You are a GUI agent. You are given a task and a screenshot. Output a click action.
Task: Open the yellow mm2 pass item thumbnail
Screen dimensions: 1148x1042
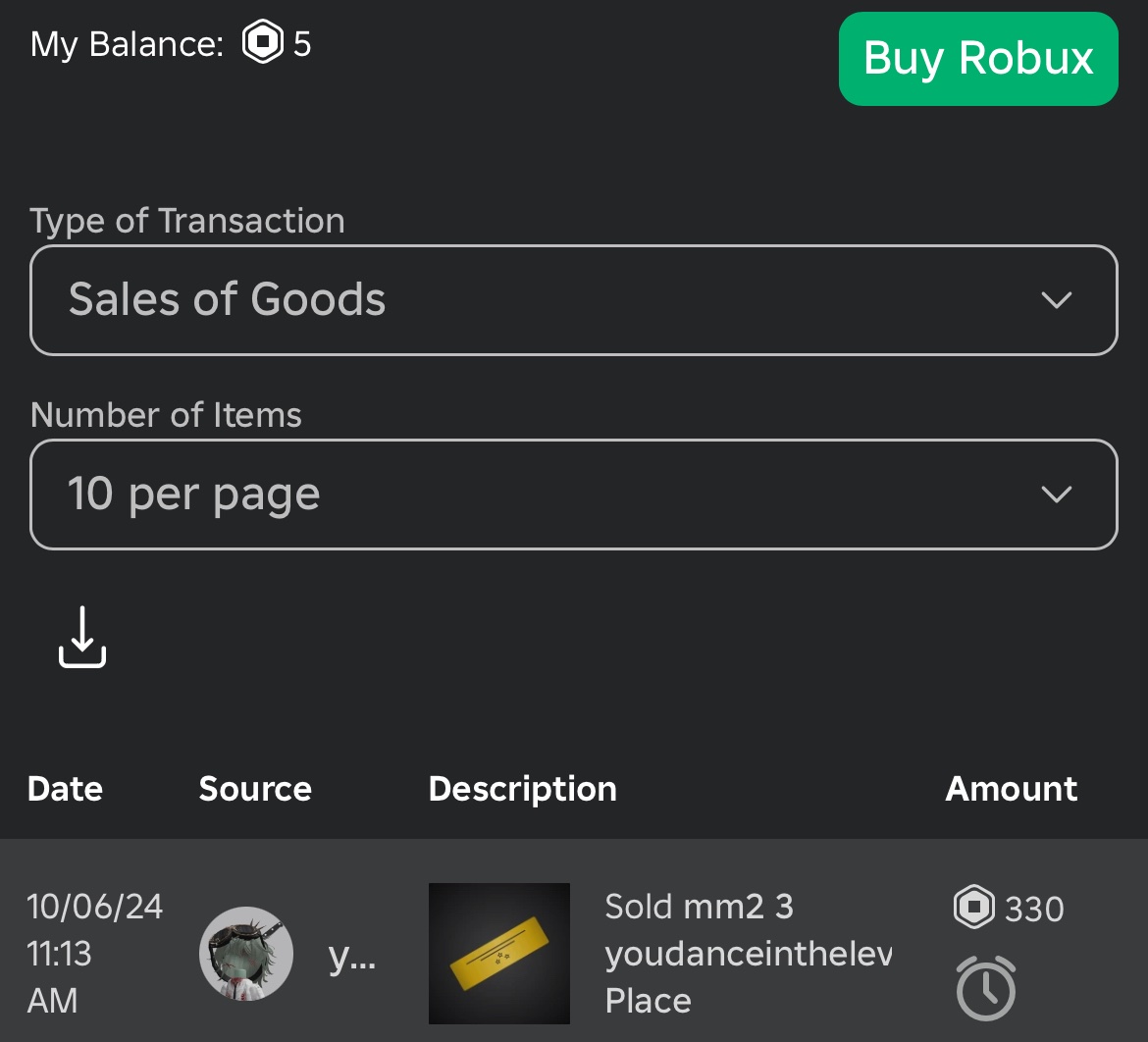(498, 954)
